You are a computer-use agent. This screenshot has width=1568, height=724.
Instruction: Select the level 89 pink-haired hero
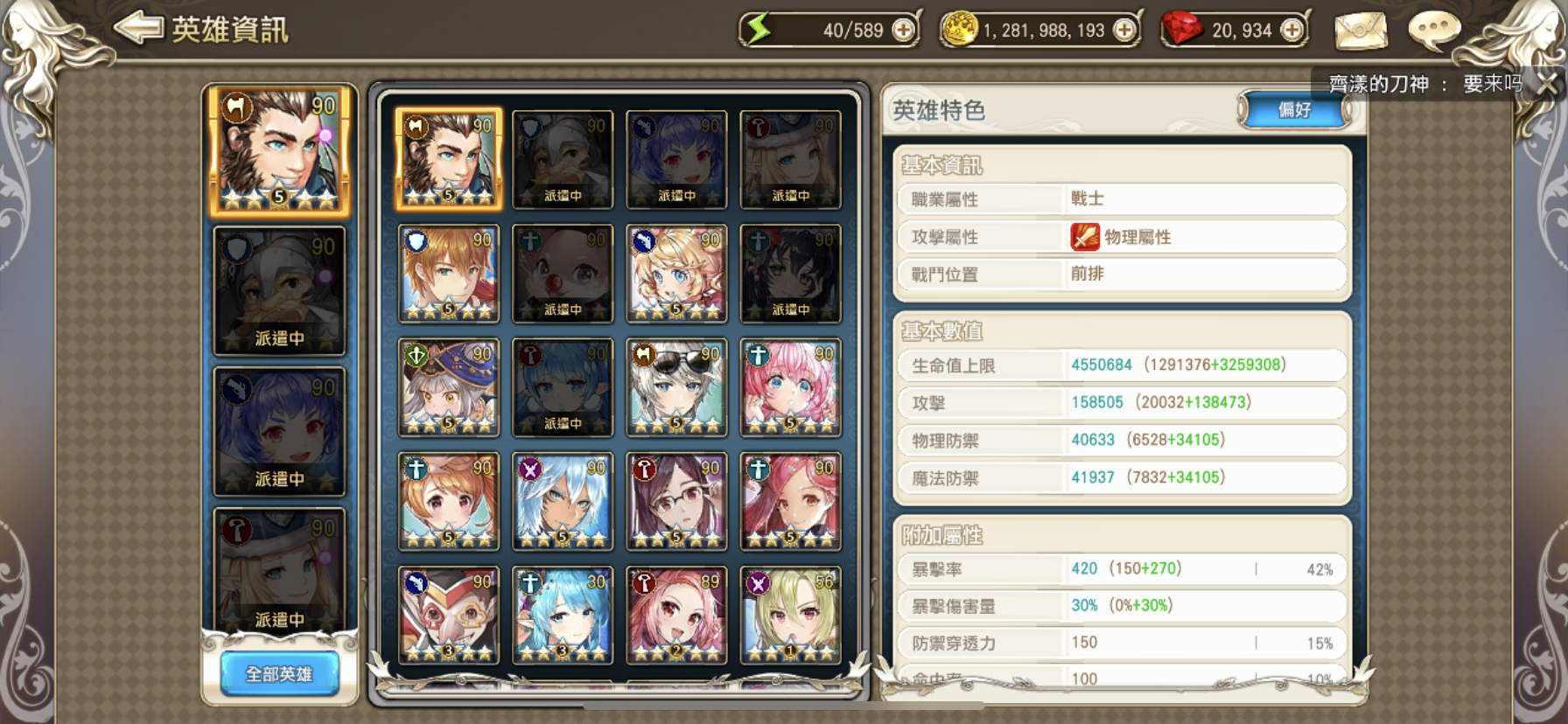tap(676, 615)
